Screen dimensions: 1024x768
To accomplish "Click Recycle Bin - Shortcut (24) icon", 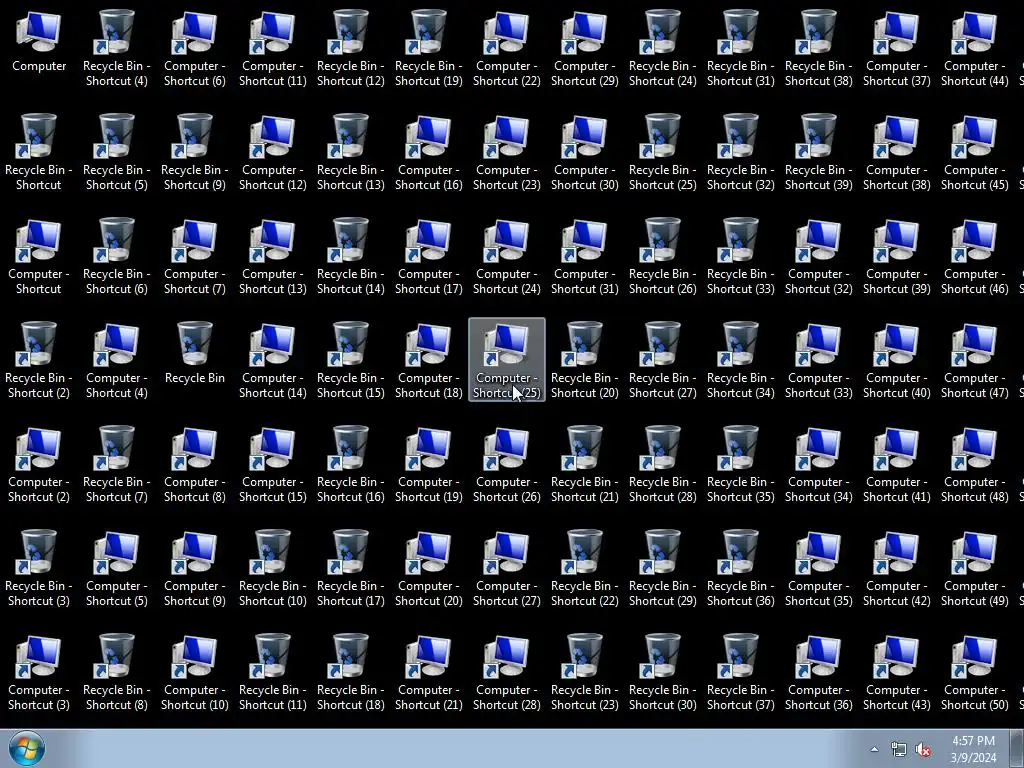I will point(662,48).
